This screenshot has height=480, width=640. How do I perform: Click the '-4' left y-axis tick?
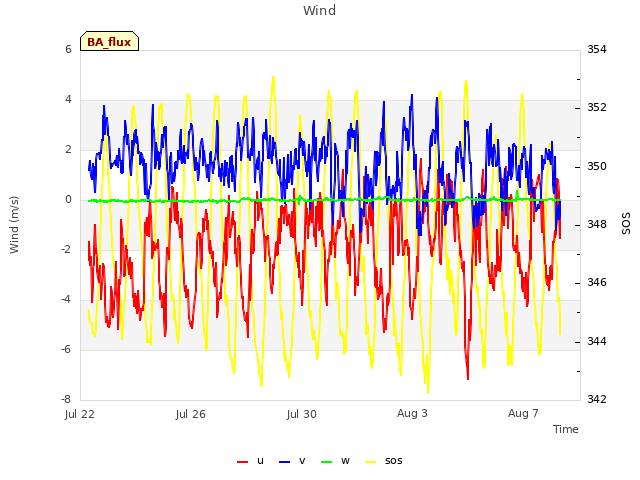(66, 300)
